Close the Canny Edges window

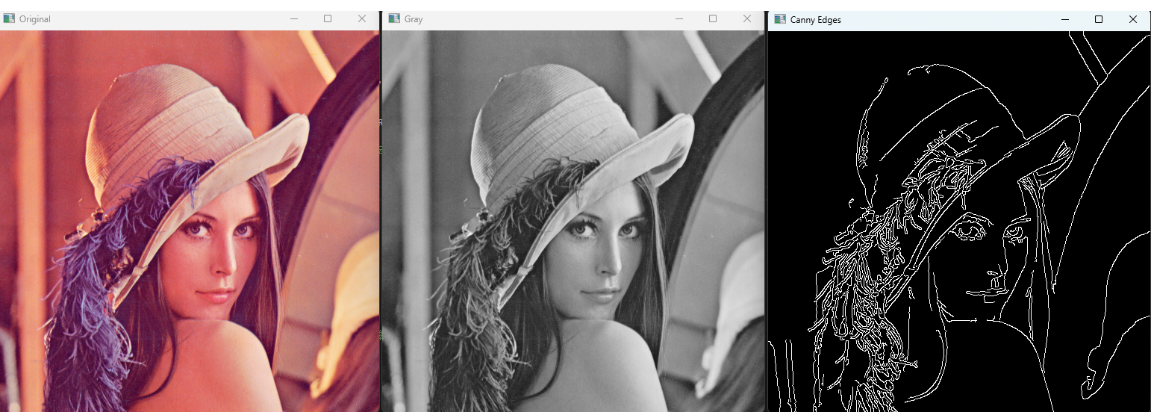pyautogui.click(x=1133, y=19)
